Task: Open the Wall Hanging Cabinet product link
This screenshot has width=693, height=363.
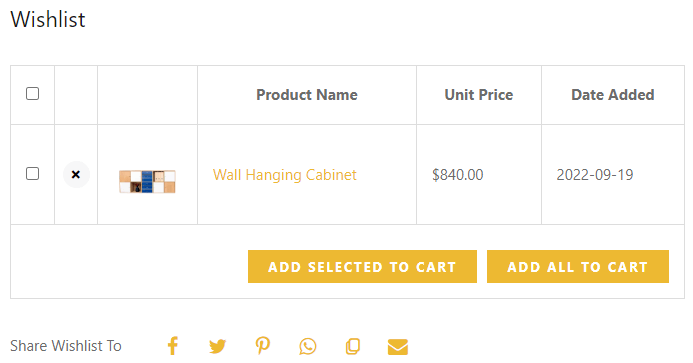Action: point(285,175)
